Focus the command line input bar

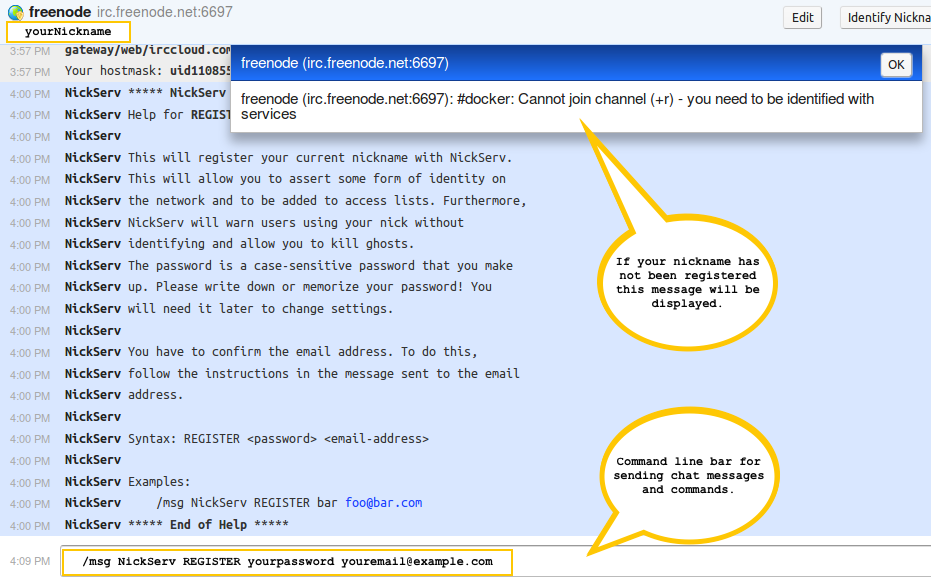(x=287, y=562)
